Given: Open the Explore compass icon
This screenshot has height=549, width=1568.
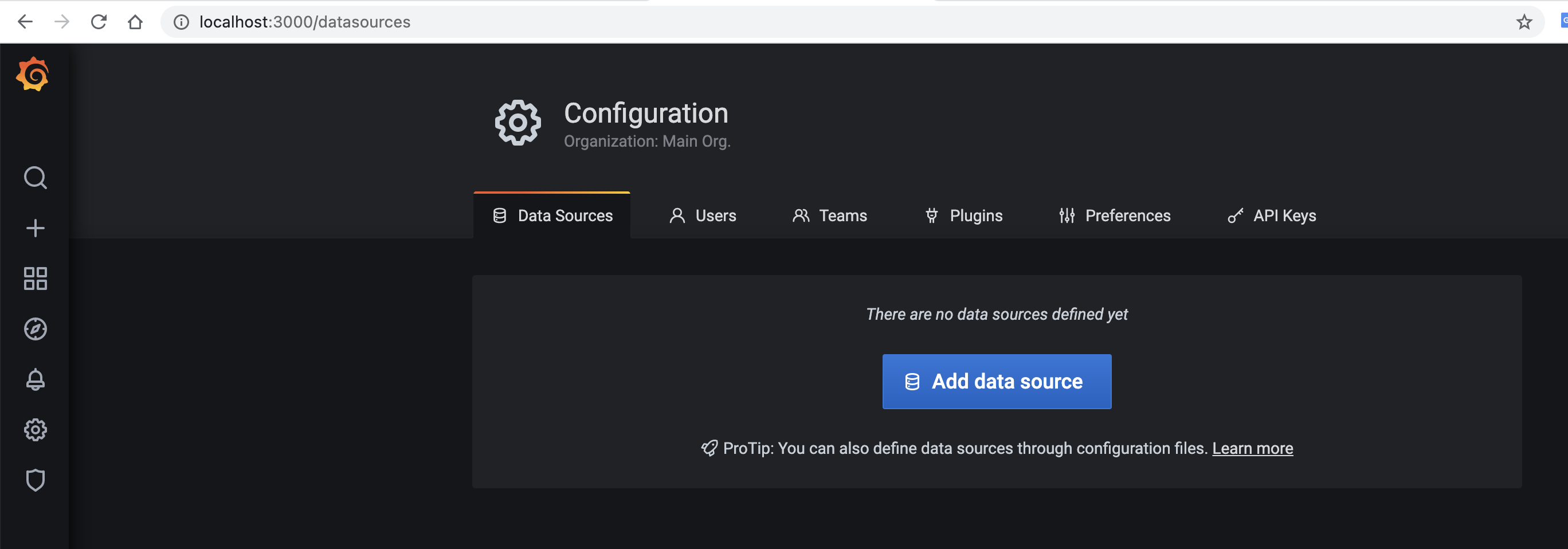Looking at the screenshot, I should point(36,330).
